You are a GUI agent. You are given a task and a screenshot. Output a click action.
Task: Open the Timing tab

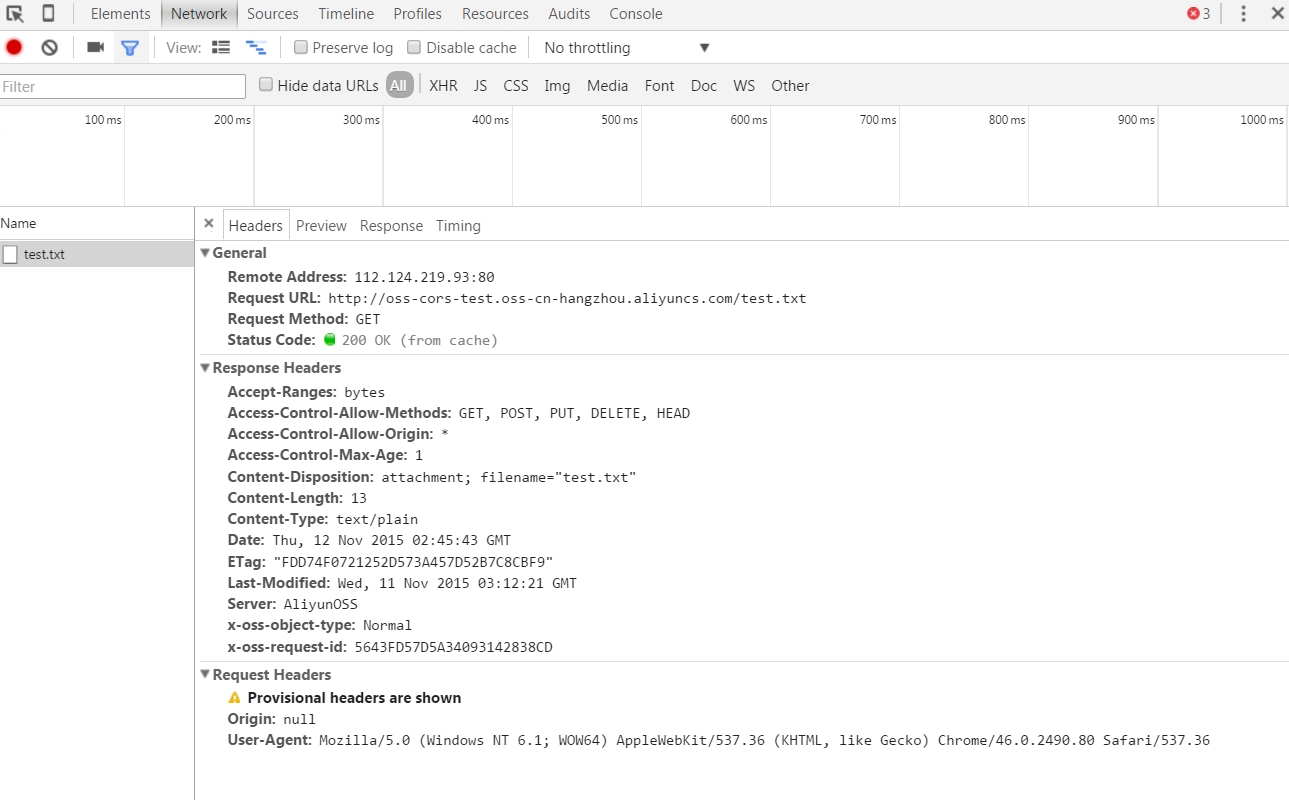458,226
